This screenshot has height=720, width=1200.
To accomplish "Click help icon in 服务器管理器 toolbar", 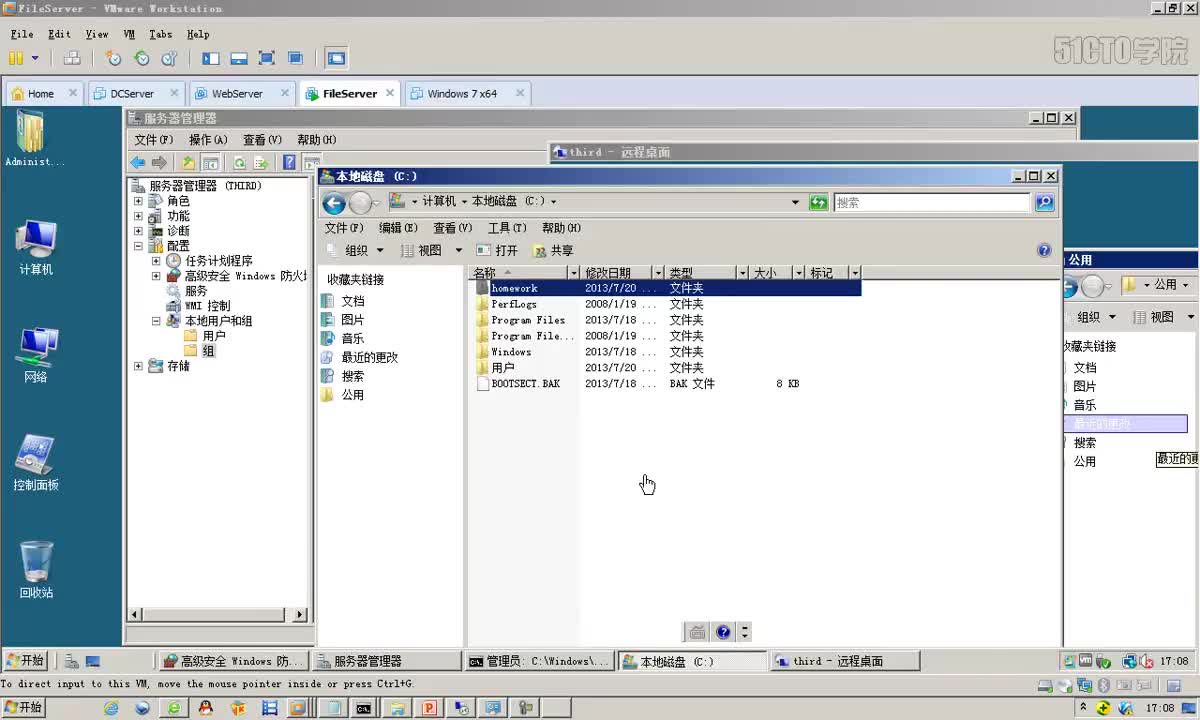I will (289, 163).
